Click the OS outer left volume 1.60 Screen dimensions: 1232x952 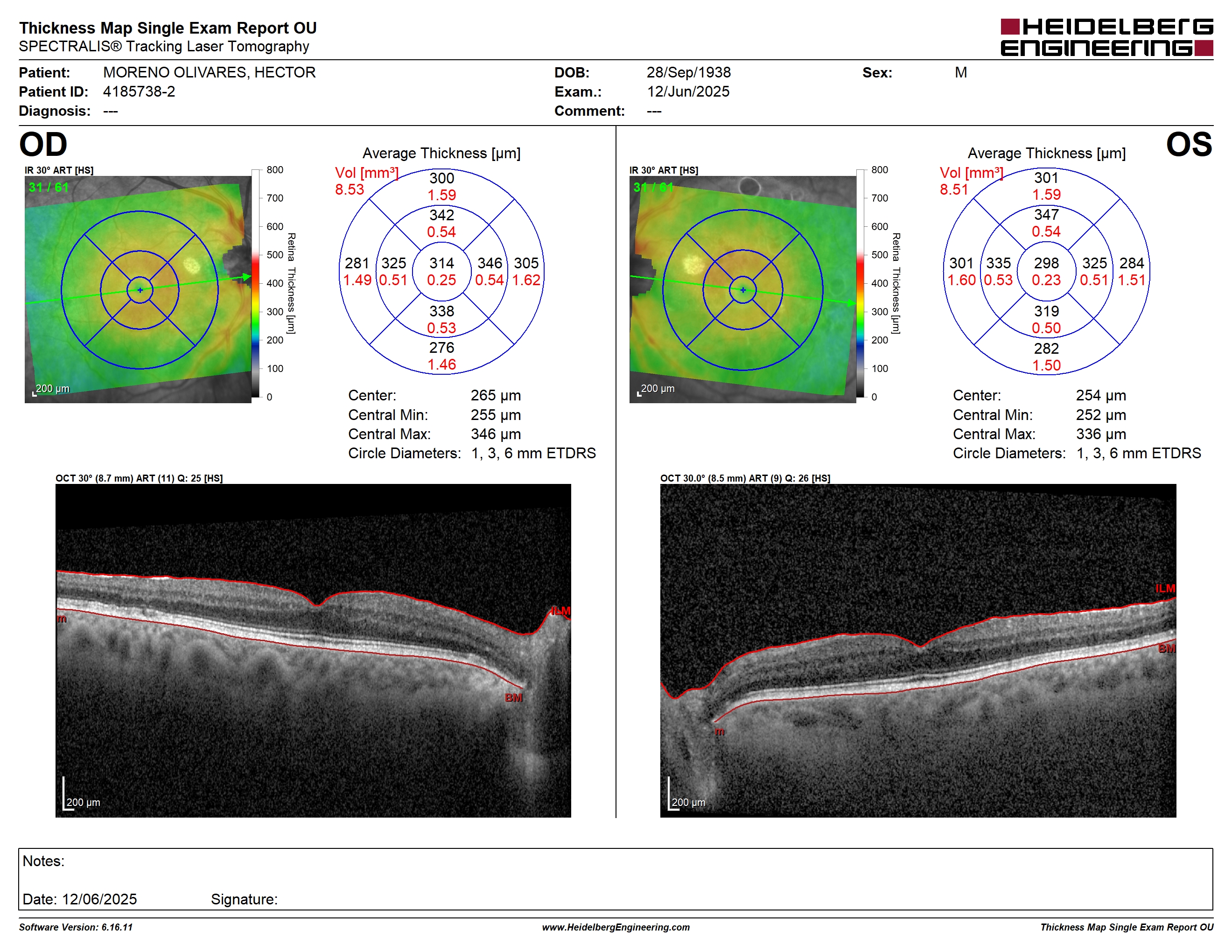pyautogui.click(x=961, y=280)
